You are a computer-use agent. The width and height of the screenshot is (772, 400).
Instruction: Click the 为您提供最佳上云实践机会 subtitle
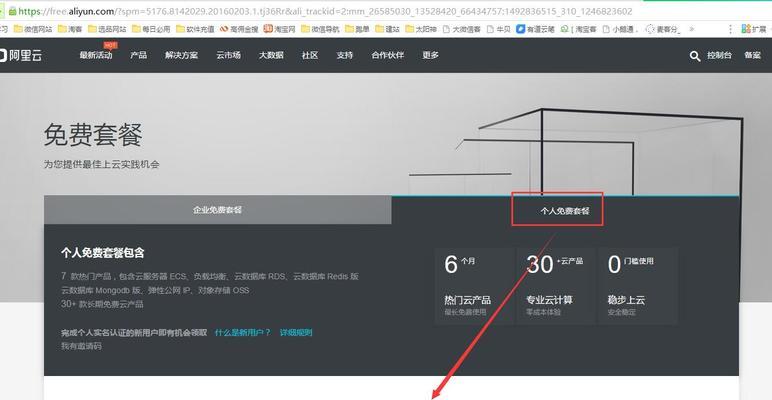101,165
